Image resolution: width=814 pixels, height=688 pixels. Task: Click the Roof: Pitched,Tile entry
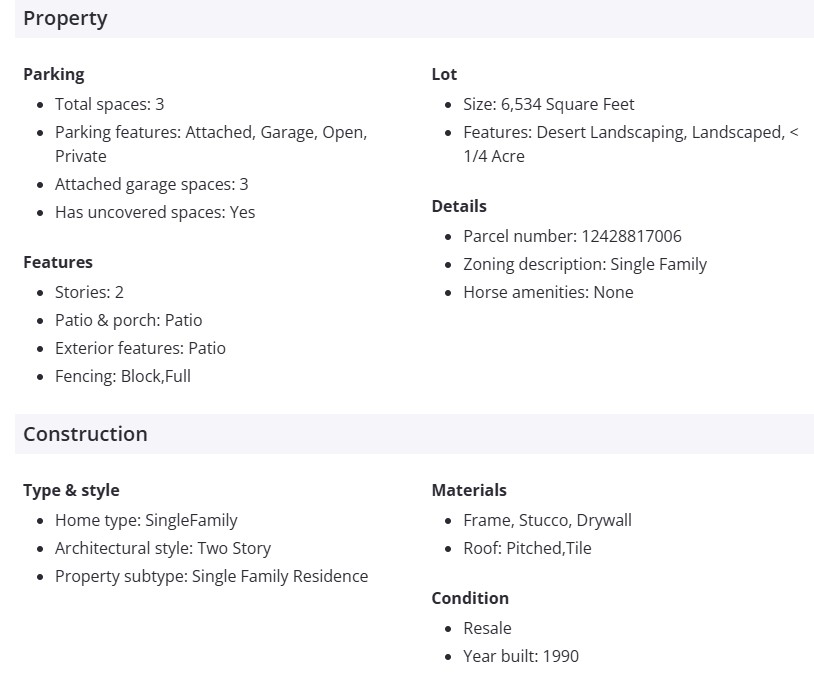(x=527, y=548)
